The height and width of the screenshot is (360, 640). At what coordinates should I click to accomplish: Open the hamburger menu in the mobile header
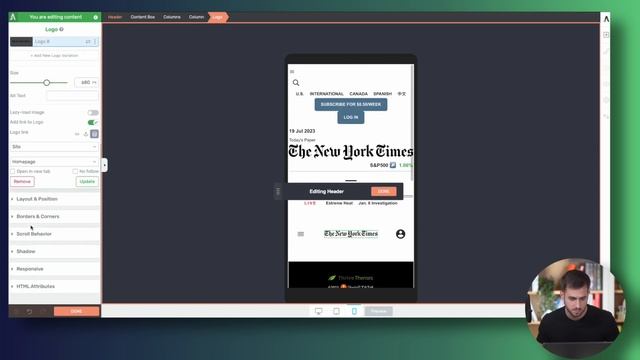pyautogui.click(x=301, y=234)
